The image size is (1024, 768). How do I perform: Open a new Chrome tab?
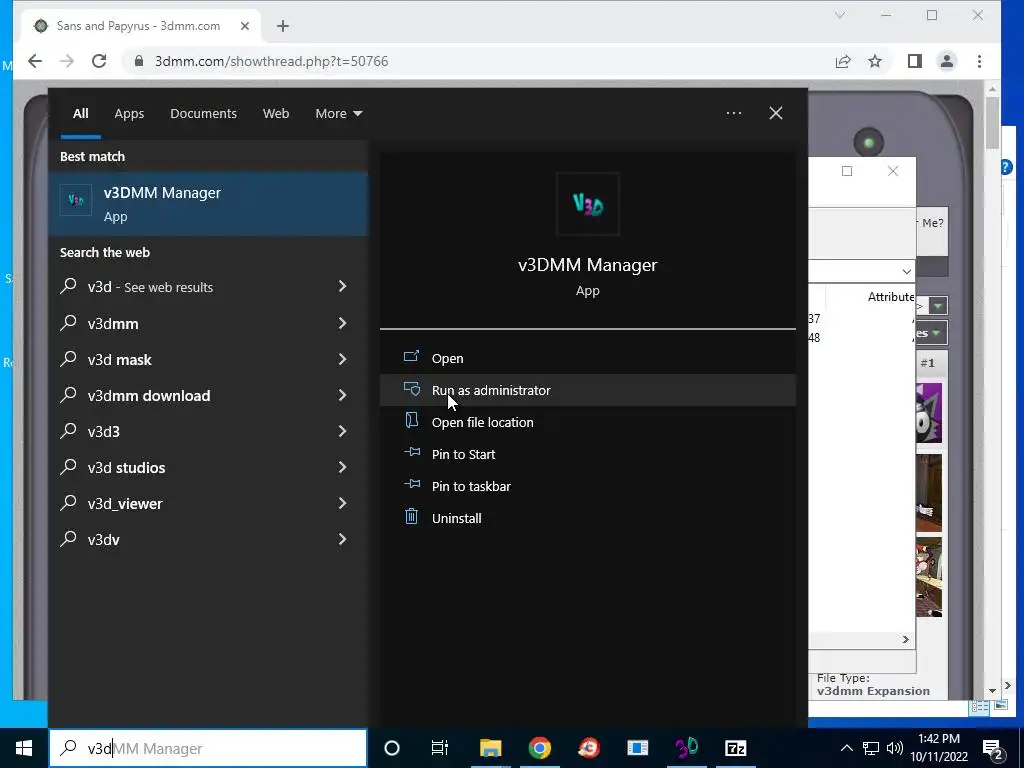click(283, 26)
